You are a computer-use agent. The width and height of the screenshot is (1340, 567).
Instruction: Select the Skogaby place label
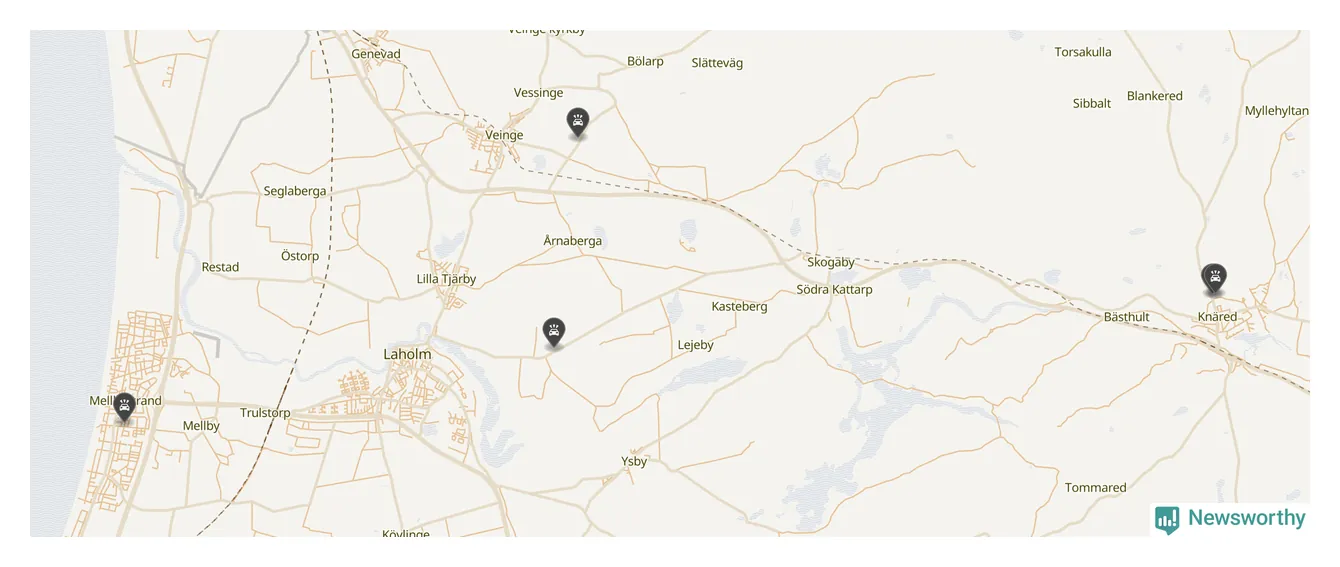point(831,262)
